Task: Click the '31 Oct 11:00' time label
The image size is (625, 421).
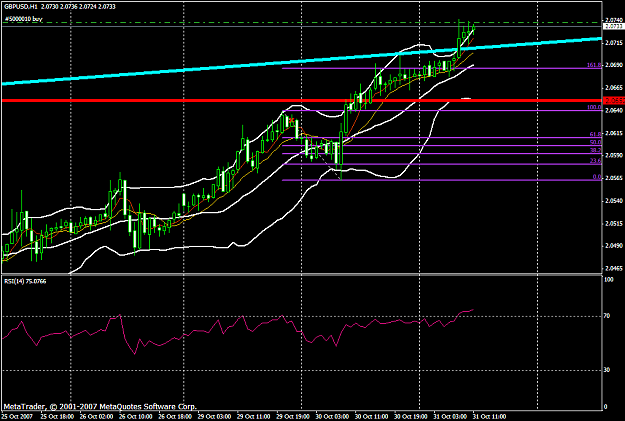Action: tap(490, 416)
